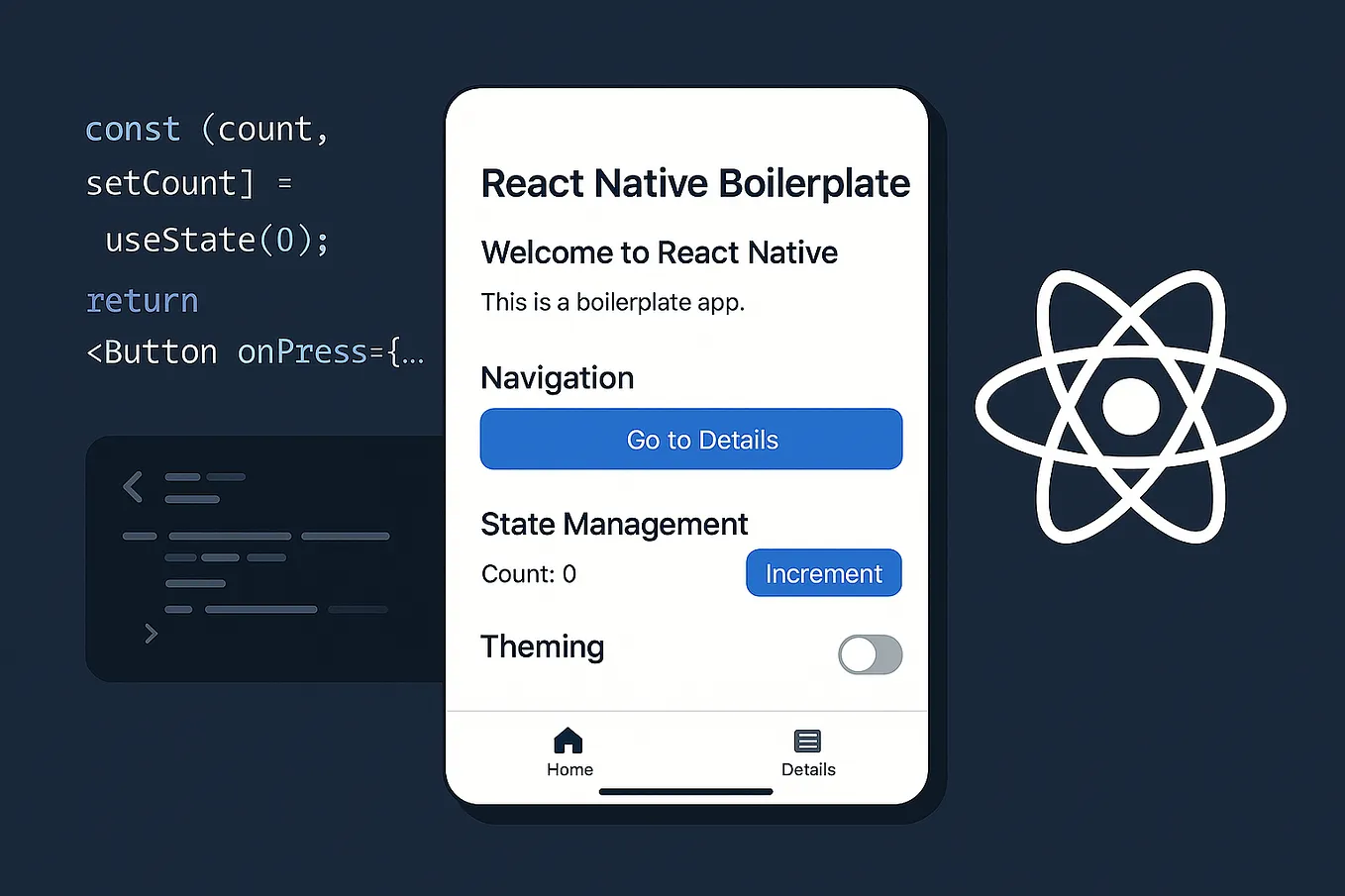Click the right angle bracket in the code panel
This screenshot has height=896, width=1345.
coord(151,634)
